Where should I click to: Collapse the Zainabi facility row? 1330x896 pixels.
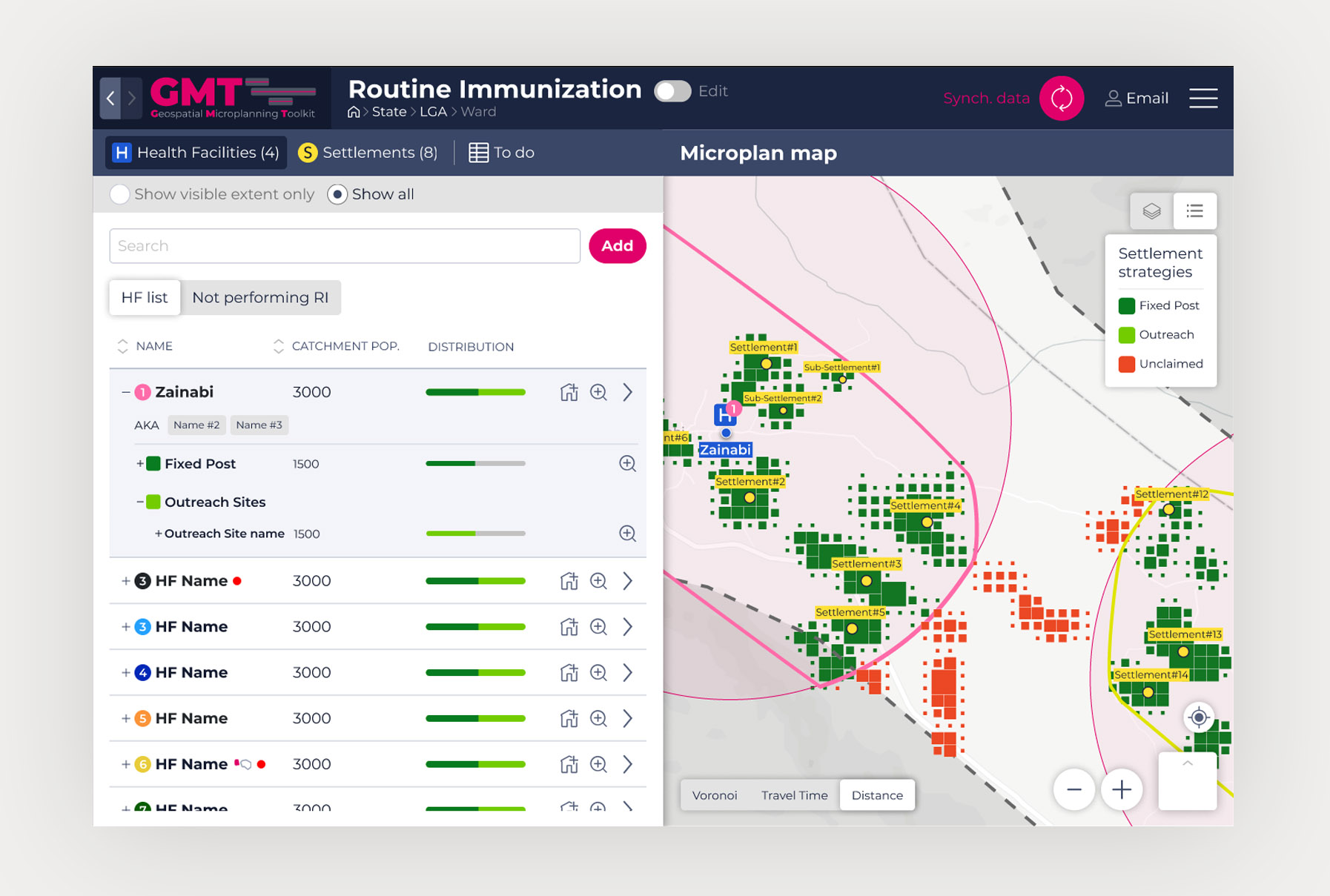(125, 392)
